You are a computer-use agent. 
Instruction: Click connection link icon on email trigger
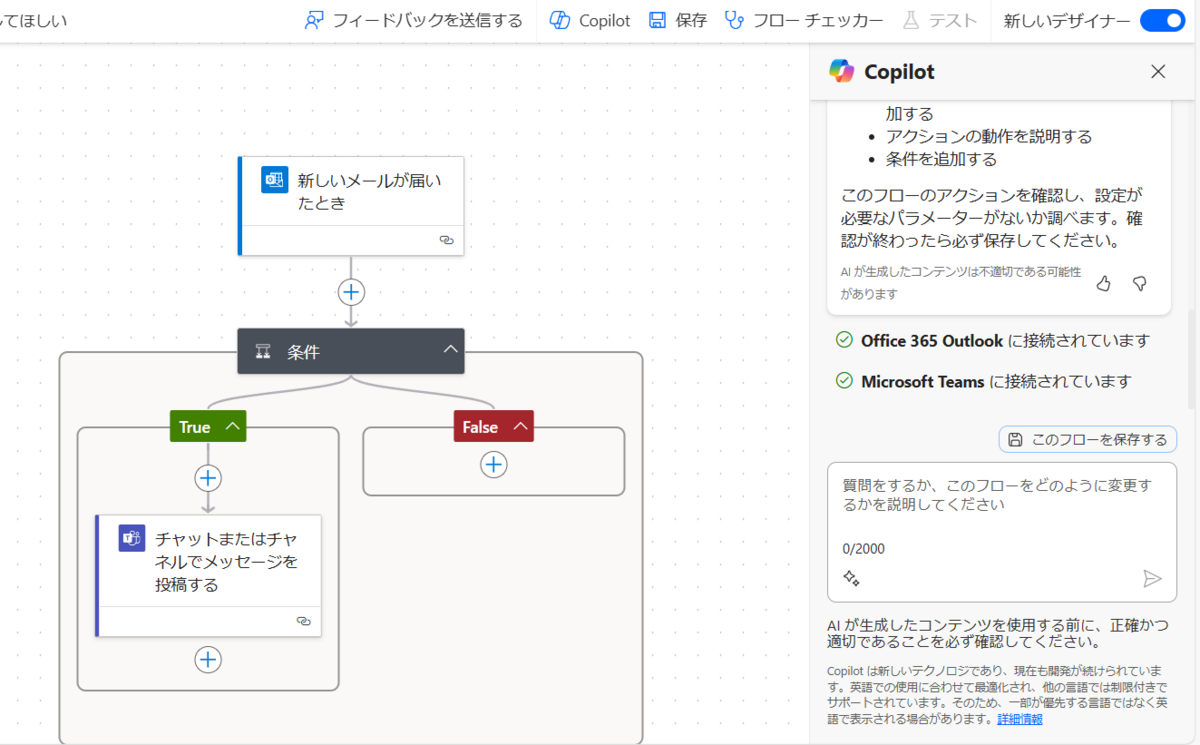(447, 240)
